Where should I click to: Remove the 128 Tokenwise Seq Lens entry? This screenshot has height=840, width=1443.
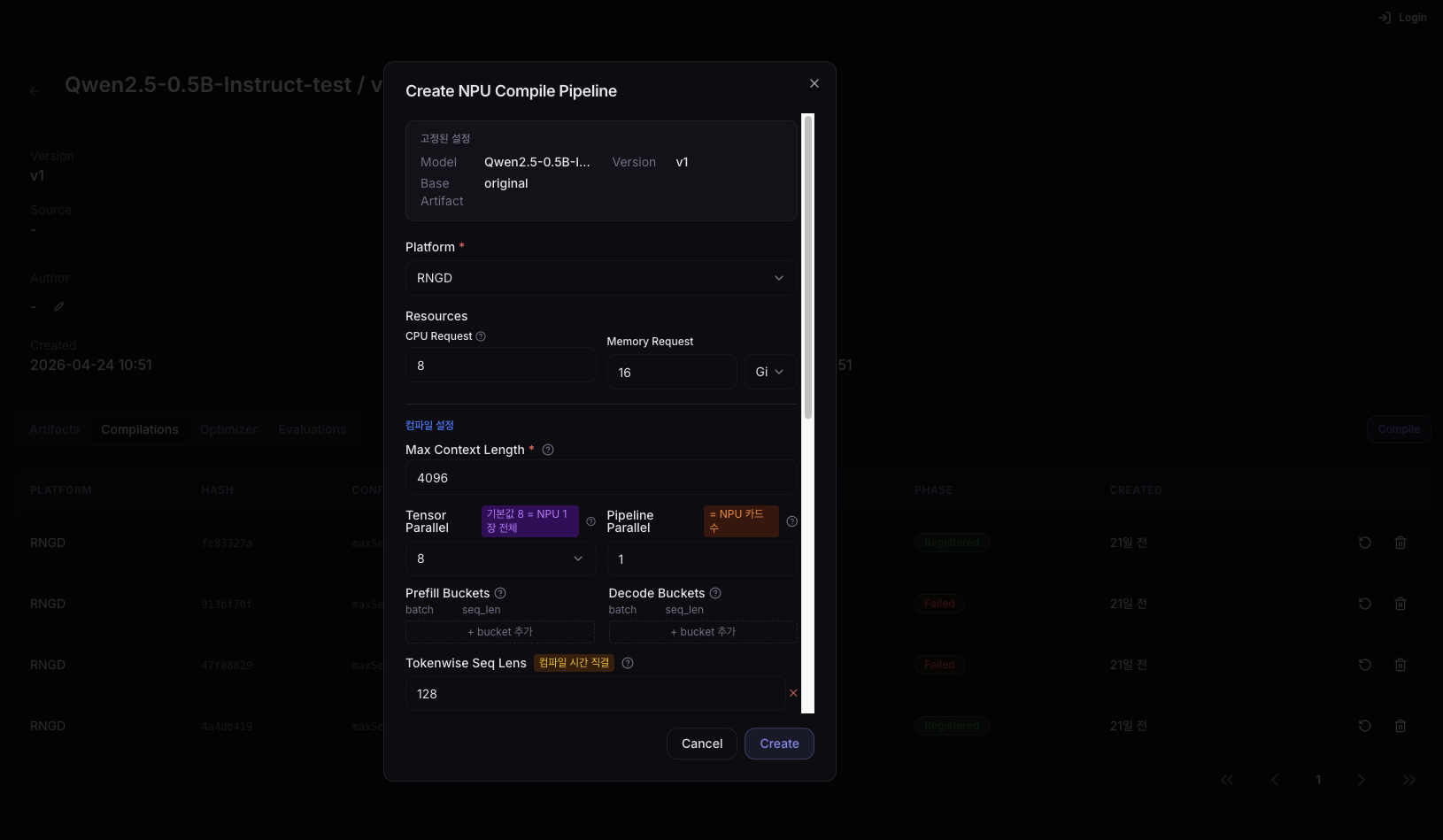coord(793,693)
